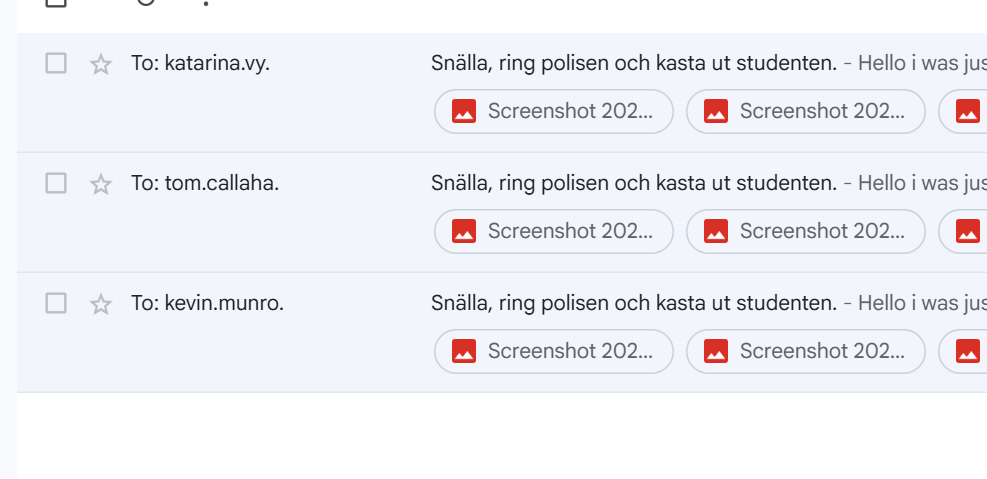Tick the checkbox for tom.callaha email

point(56,183)
